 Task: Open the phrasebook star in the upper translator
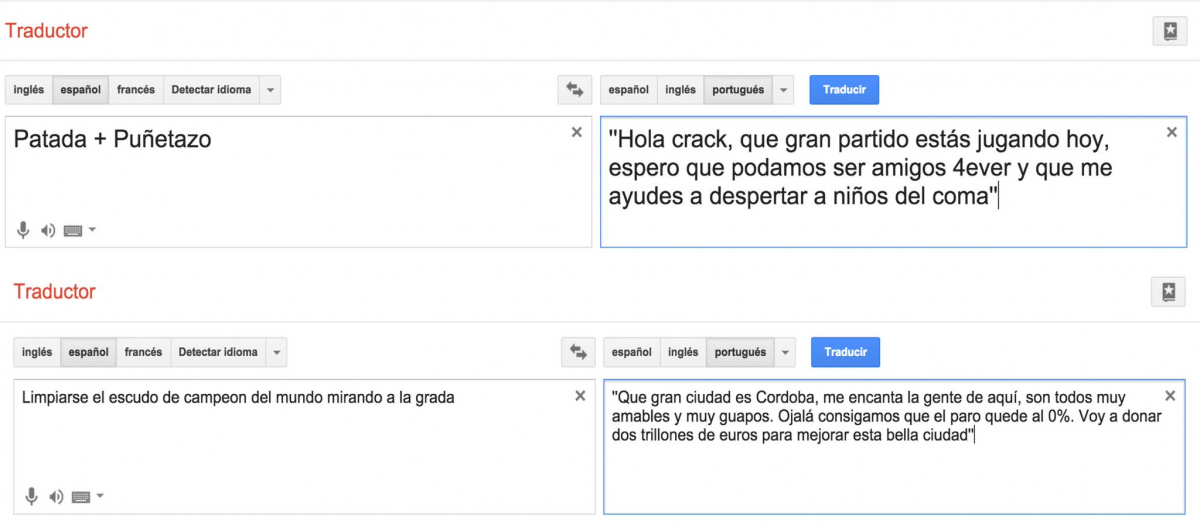point(1169,31)
